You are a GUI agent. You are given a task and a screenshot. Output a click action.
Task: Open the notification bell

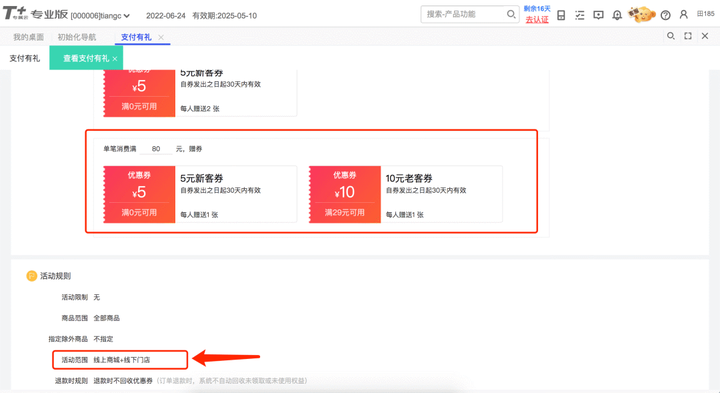(x=617, y=15)
